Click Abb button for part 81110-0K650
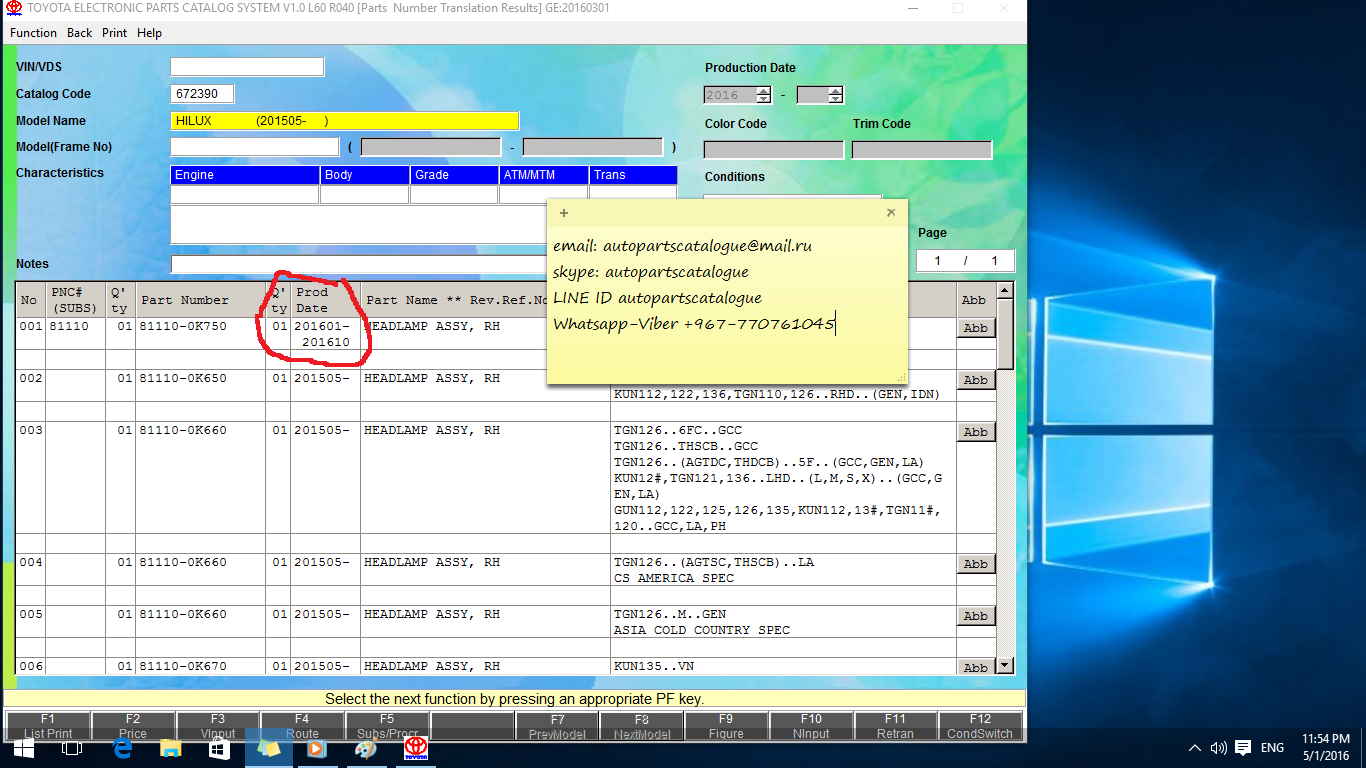 tap(975, 380)
